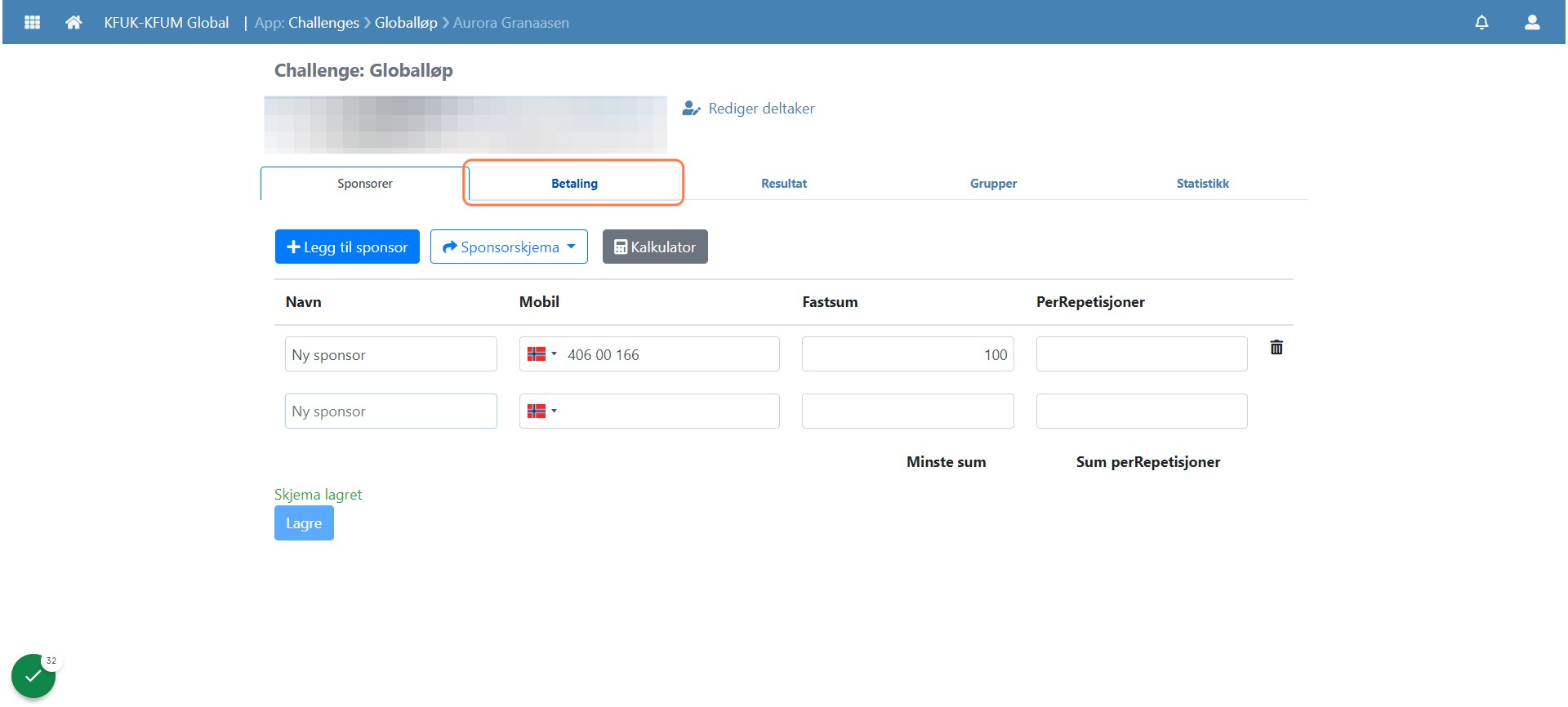Delete first sponsor row with trash icon
1568x707 pixels.
(1276, 347)
